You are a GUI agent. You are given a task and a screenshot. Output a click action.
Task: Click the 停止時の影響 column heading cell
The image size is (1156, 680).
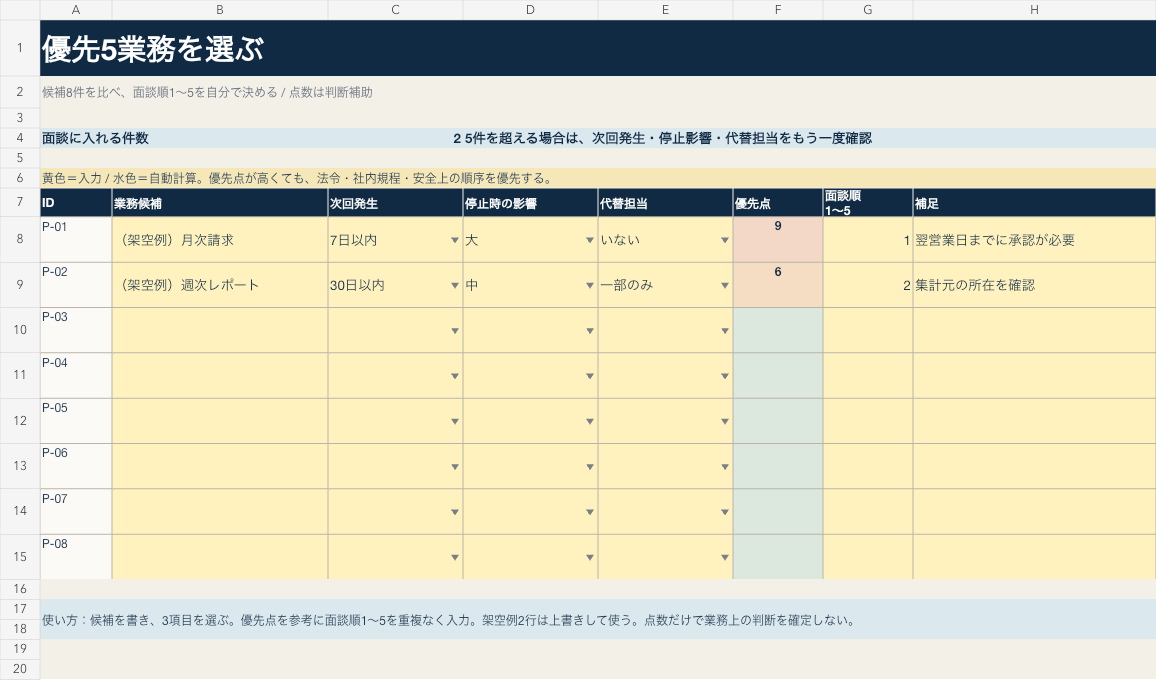pos(530,203)
